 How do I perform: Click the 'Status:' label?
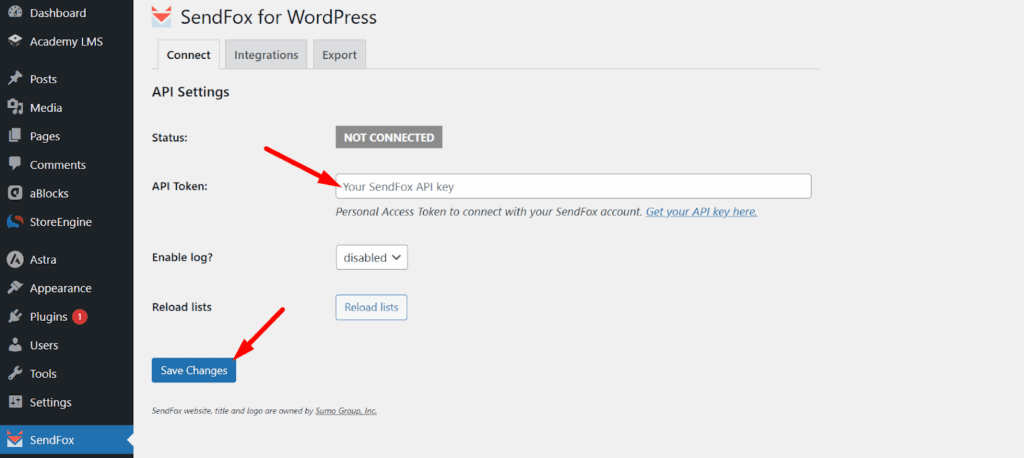pyautogui.click(x=170, y=138)
